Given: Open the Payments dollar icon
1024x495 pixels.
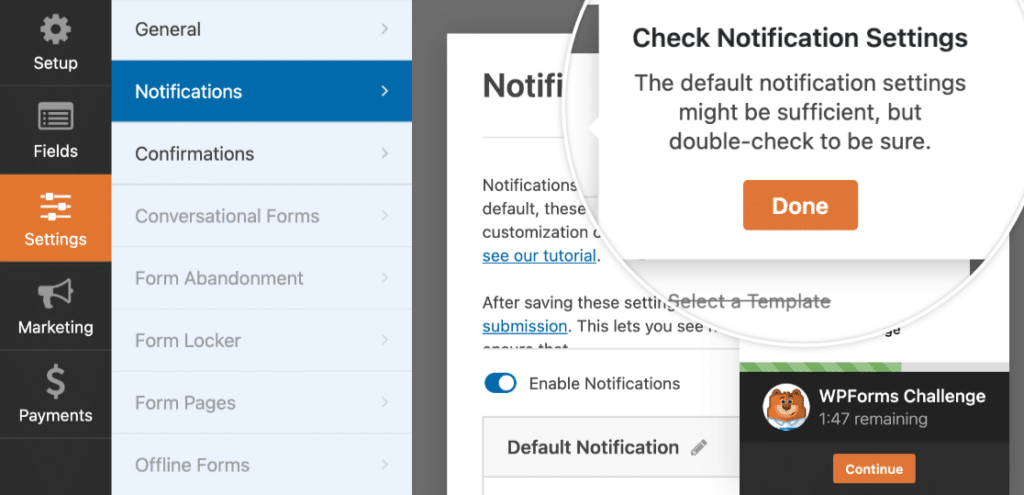Looking at the screenshot, I should (x=55, y=382).
